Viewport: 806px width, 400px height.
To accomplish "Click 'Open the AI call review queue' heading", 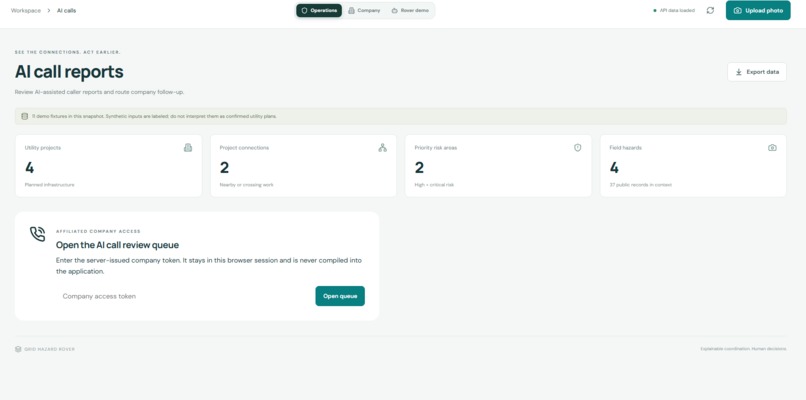I will (x=117, y=245).
